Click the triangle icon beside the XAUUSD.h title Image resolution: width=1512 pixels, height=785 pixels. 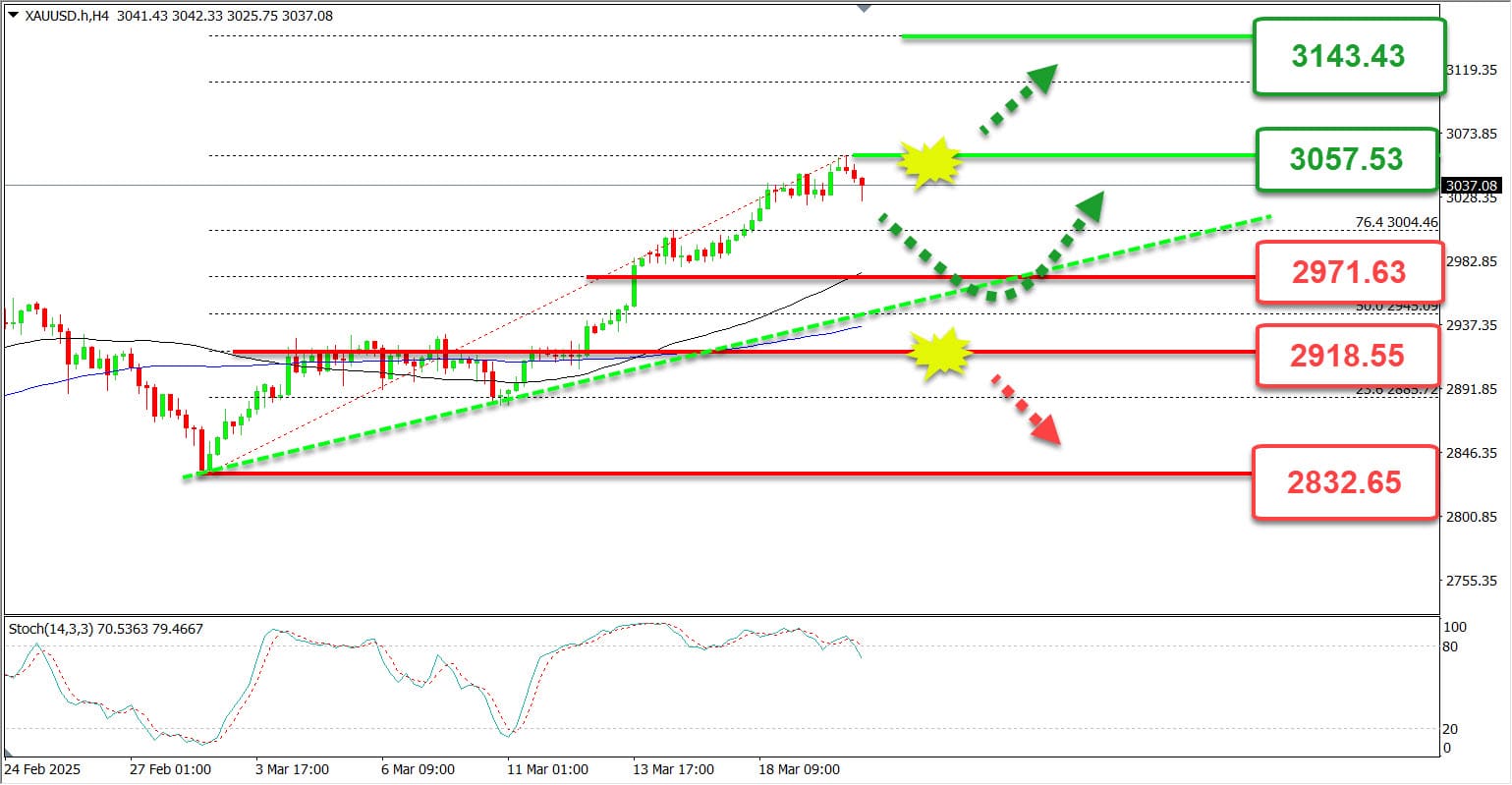click(13, 16)
